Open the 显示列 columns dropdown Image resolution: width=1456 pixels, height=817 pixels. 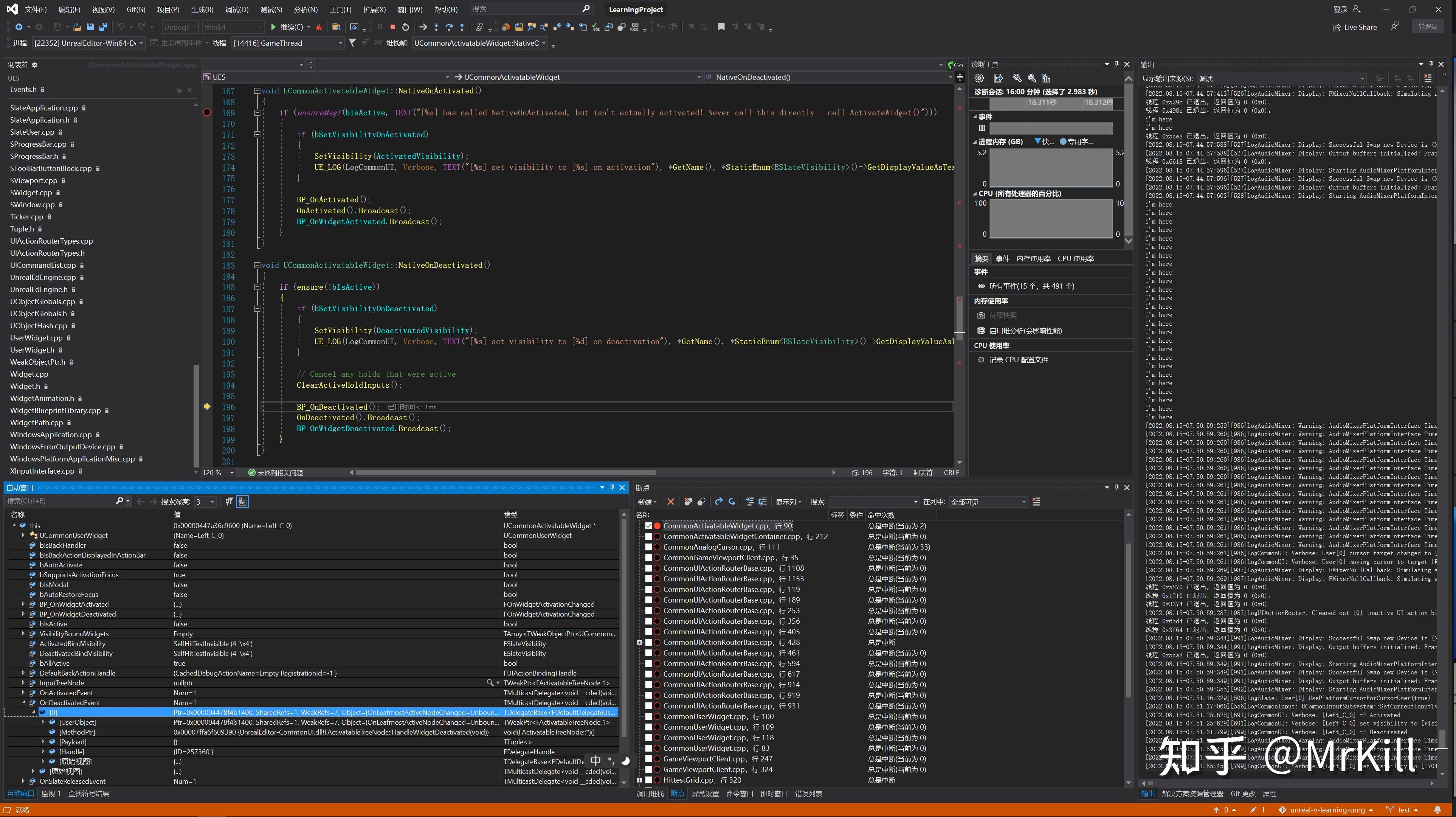[788, 502]
